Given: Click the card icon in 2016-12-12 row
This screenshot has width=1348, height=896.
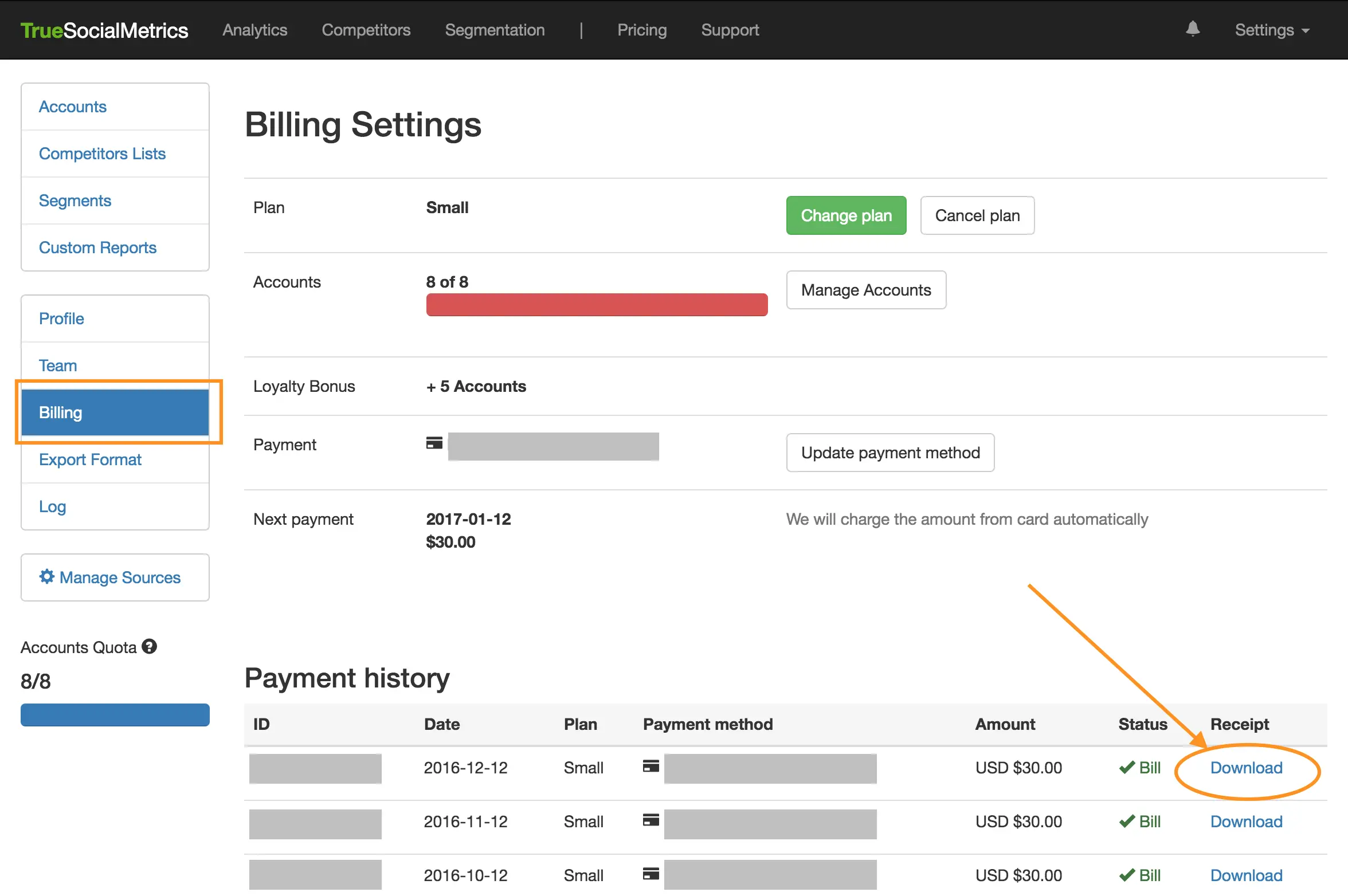Looking at the screenshot, I should [x=651, y=767].
